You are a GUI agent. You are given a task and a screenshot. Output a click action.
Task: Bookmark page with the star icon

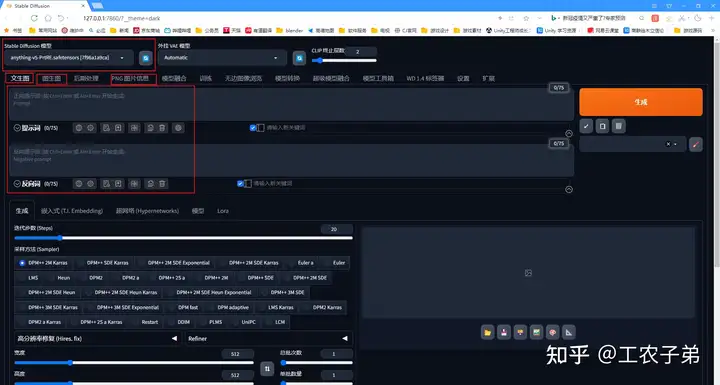tap(526, 18)
